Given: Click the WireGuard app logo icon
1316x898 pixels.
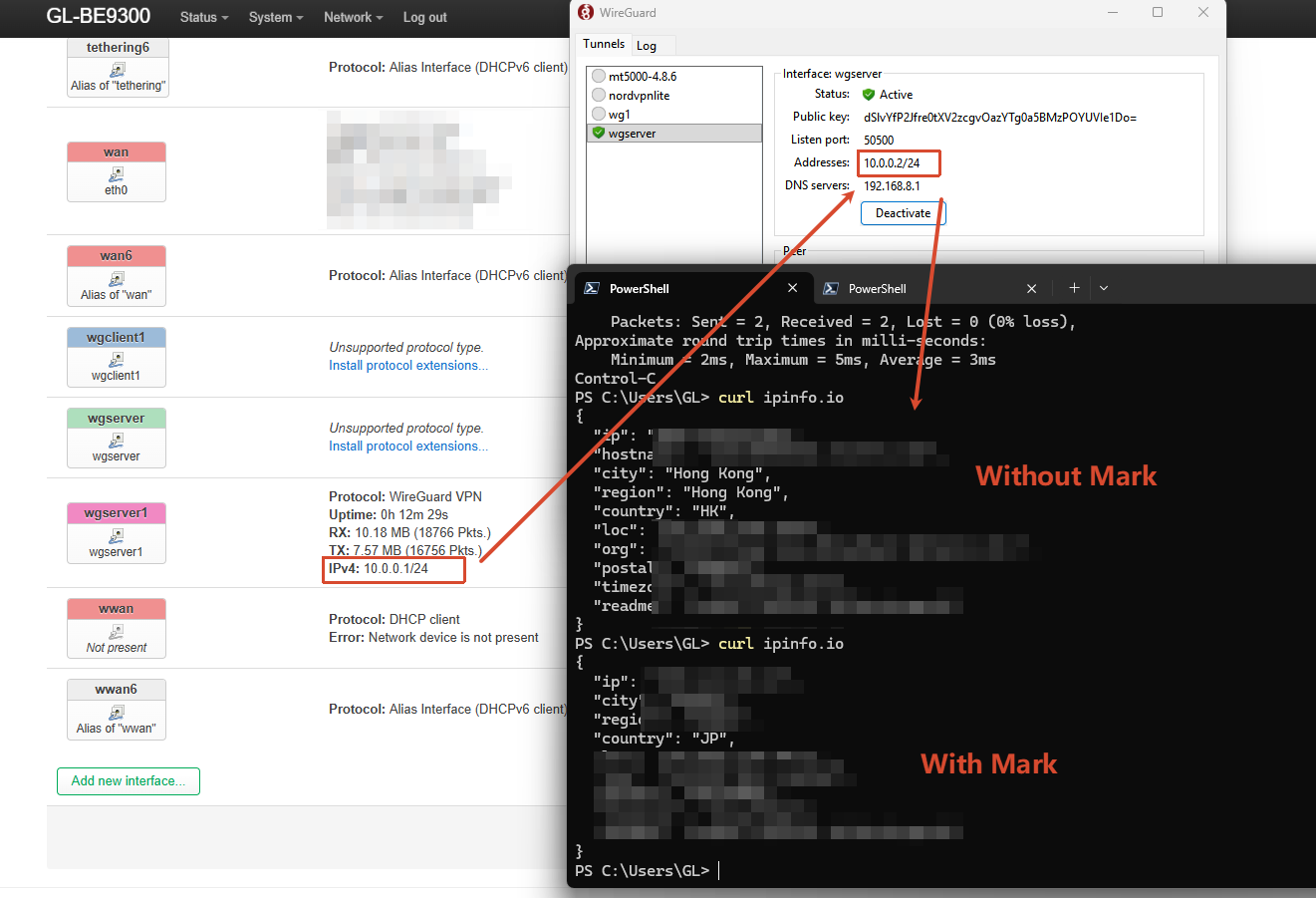Looking at the screenshot, I should pyautogui.click(x=586, y=12).
